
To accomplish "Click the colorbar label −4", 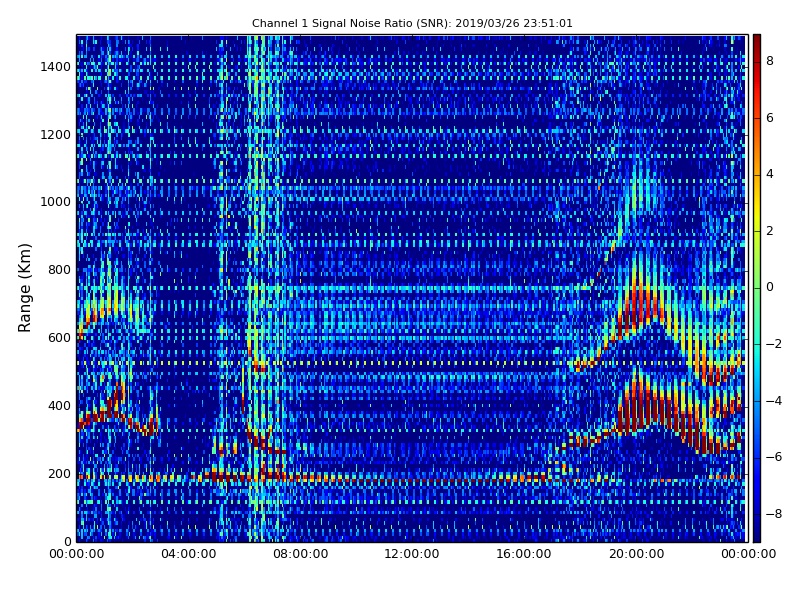I will click(773, 401).
